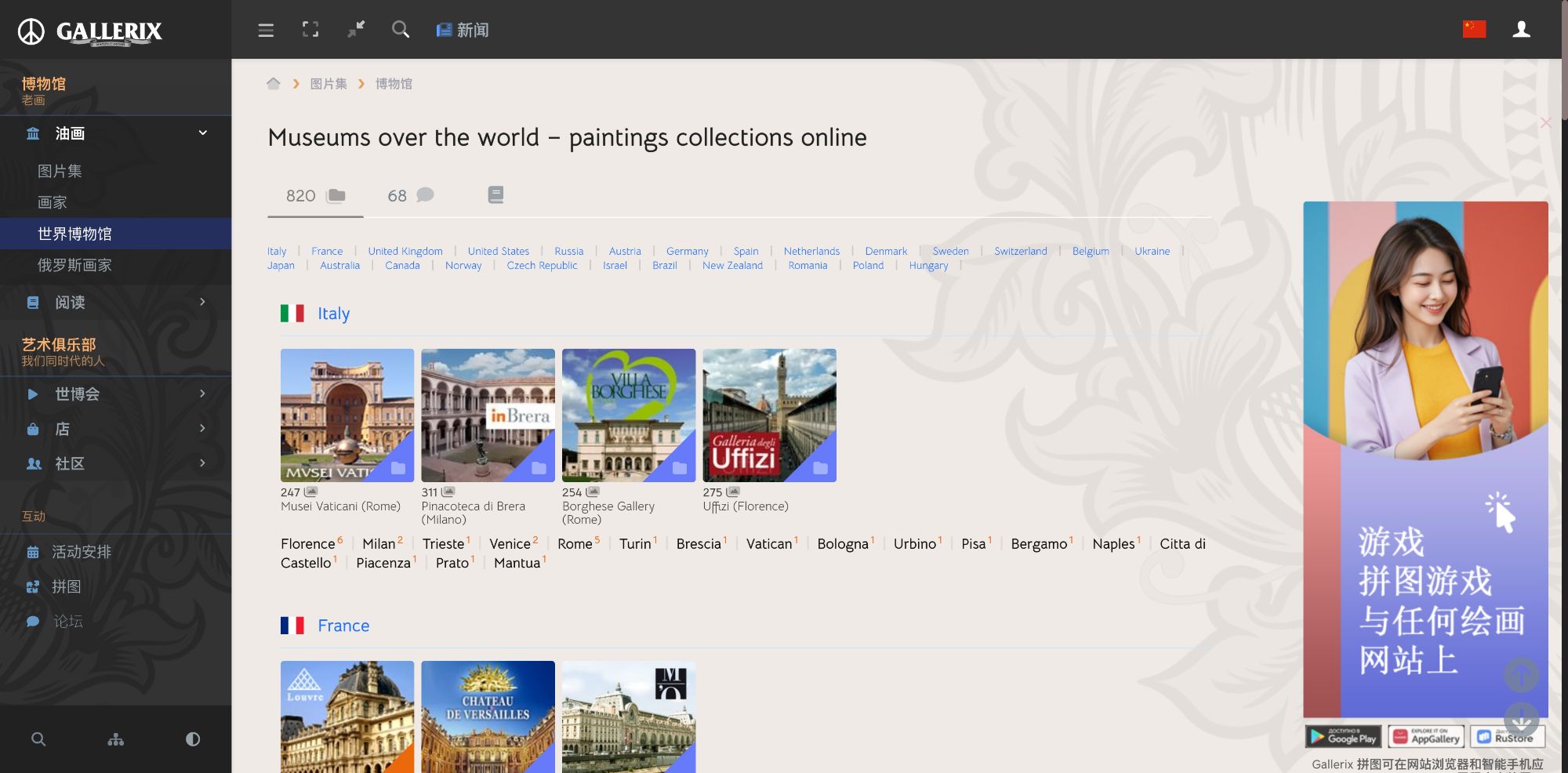The image size is (1568, 773).
Task: Collapse the 油画 sidebar section
Action: click(115, 133)
